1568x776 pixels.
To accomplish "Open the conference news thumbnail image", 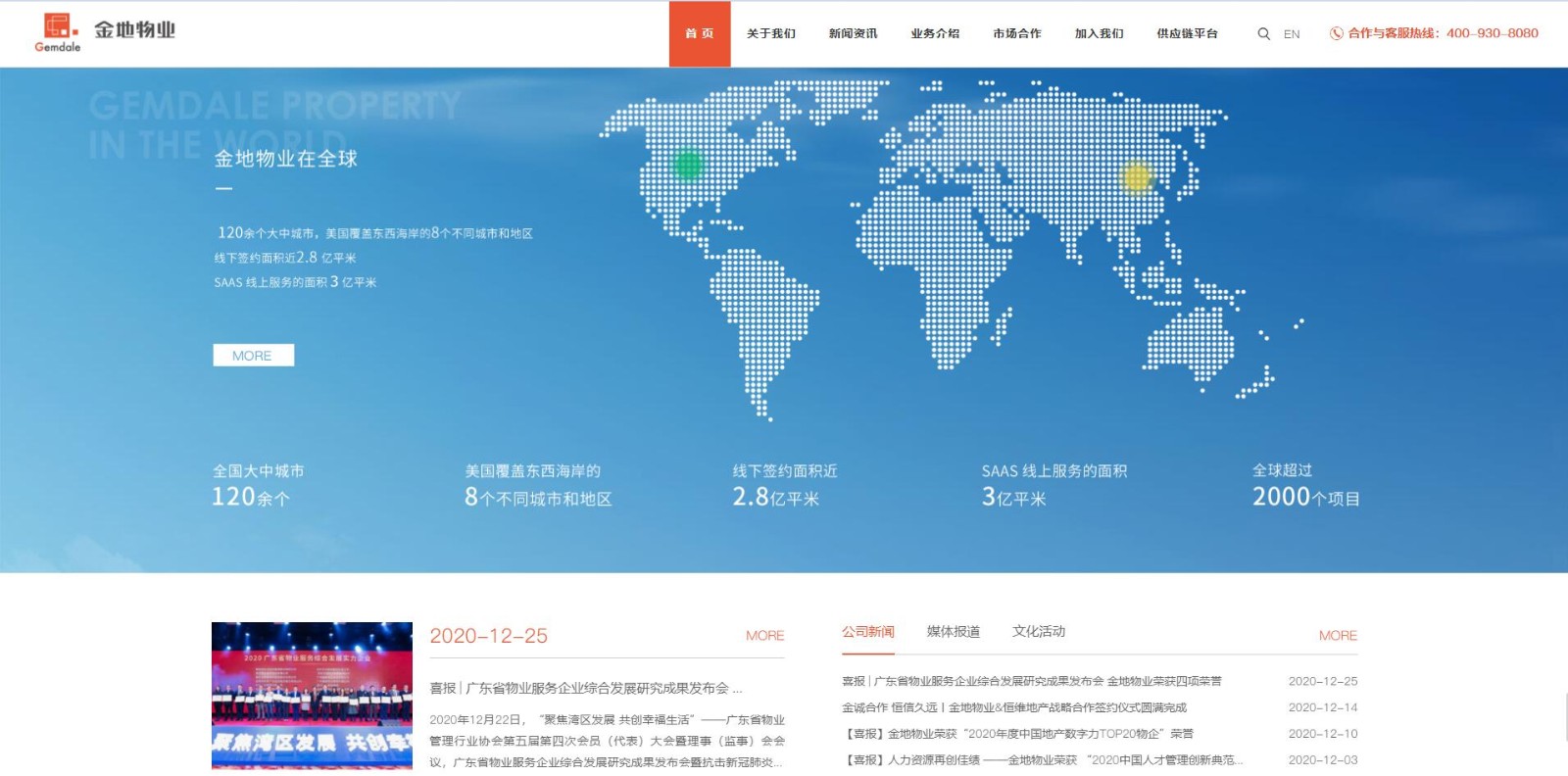I will point(312,696).
